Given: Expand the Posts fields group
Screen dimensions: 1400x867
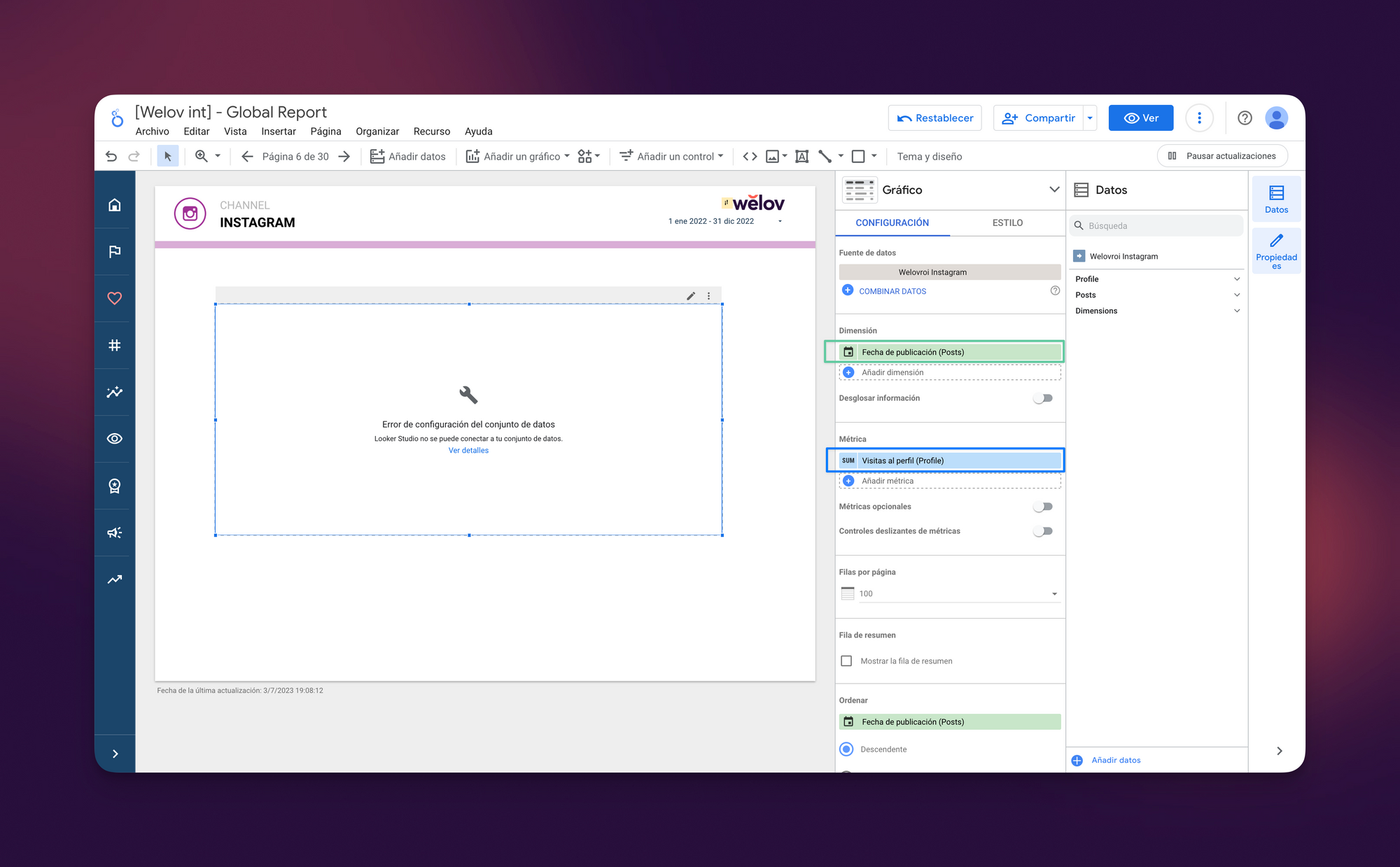Looking at the screenshot, I should pos(1237,295).
